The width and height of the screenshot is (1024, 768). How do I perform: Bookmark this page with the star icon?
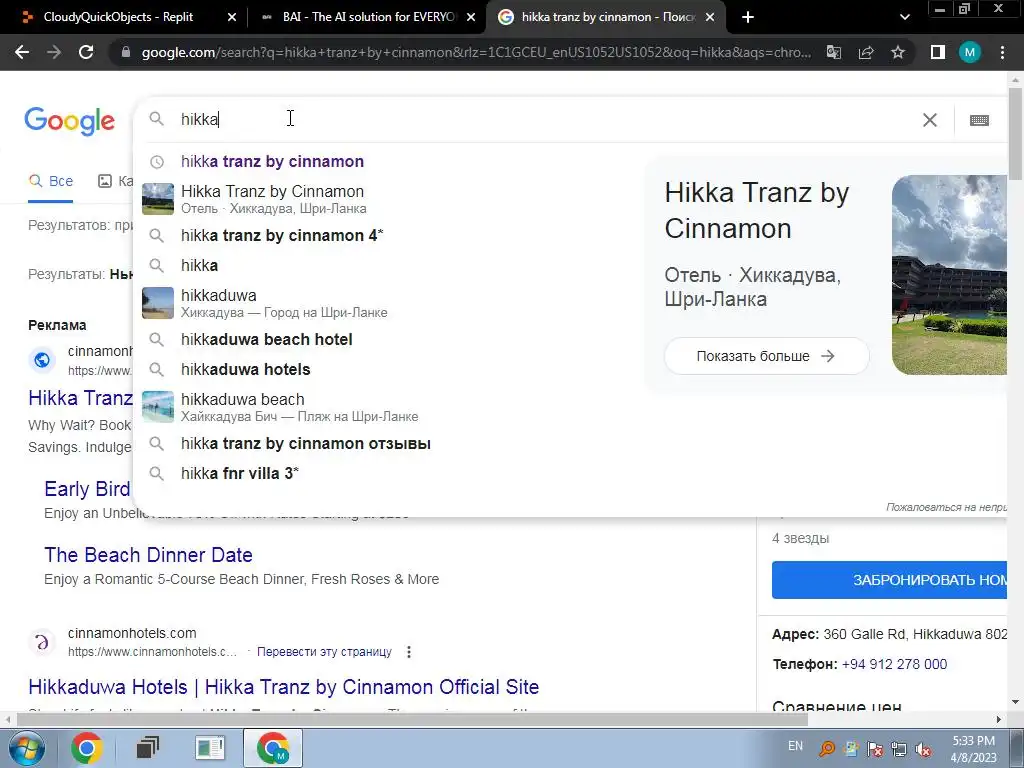(898, 52)
